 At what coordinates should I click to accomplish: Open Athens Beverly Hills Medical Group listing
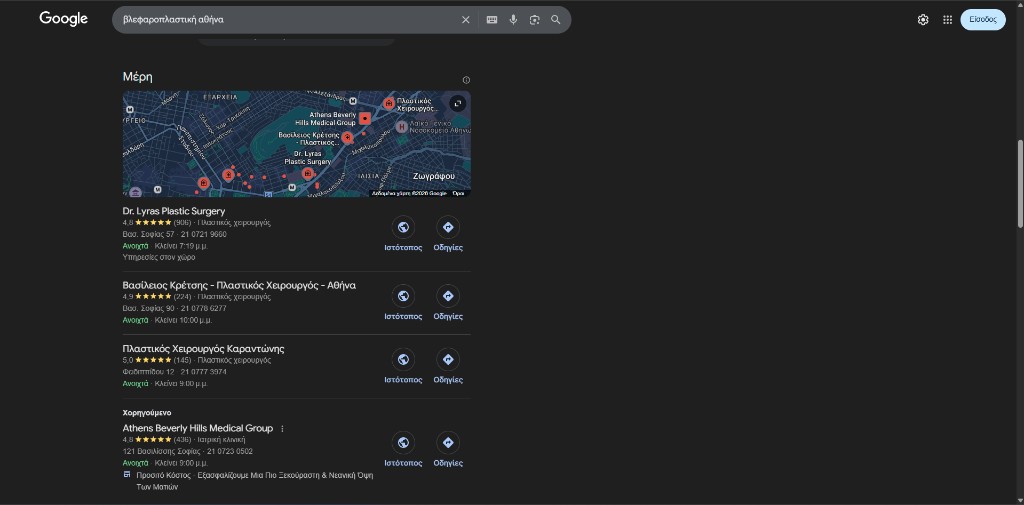pos(198,429)
